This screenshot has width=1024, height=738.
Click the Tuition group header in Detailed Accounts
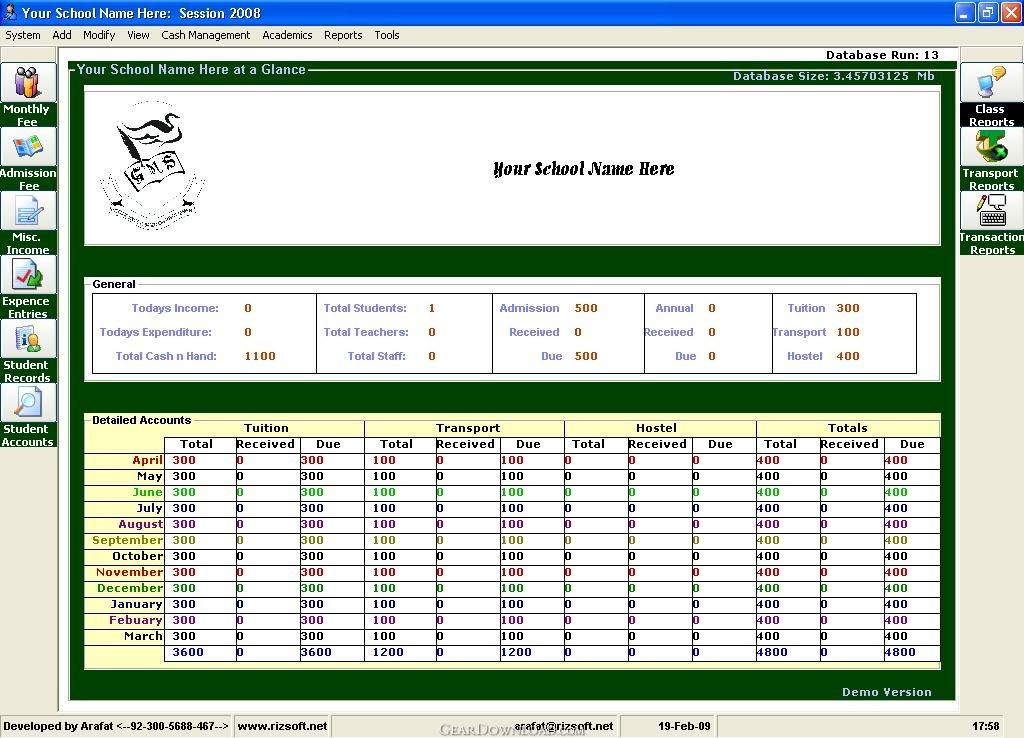(266, 428)
